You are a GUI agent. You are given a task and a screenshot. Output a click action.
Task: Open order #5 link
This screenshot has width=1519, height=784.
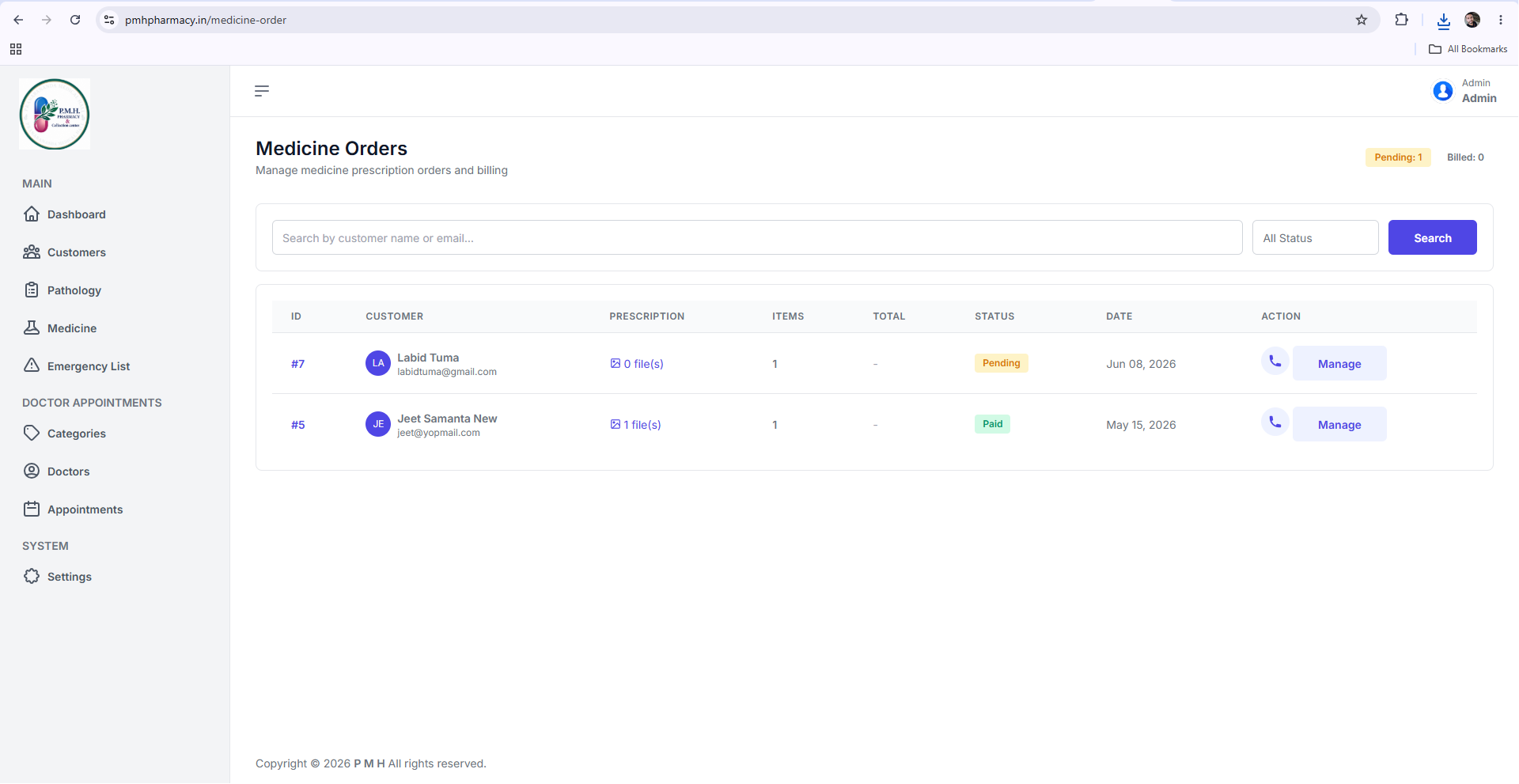[x=297, y=425]
